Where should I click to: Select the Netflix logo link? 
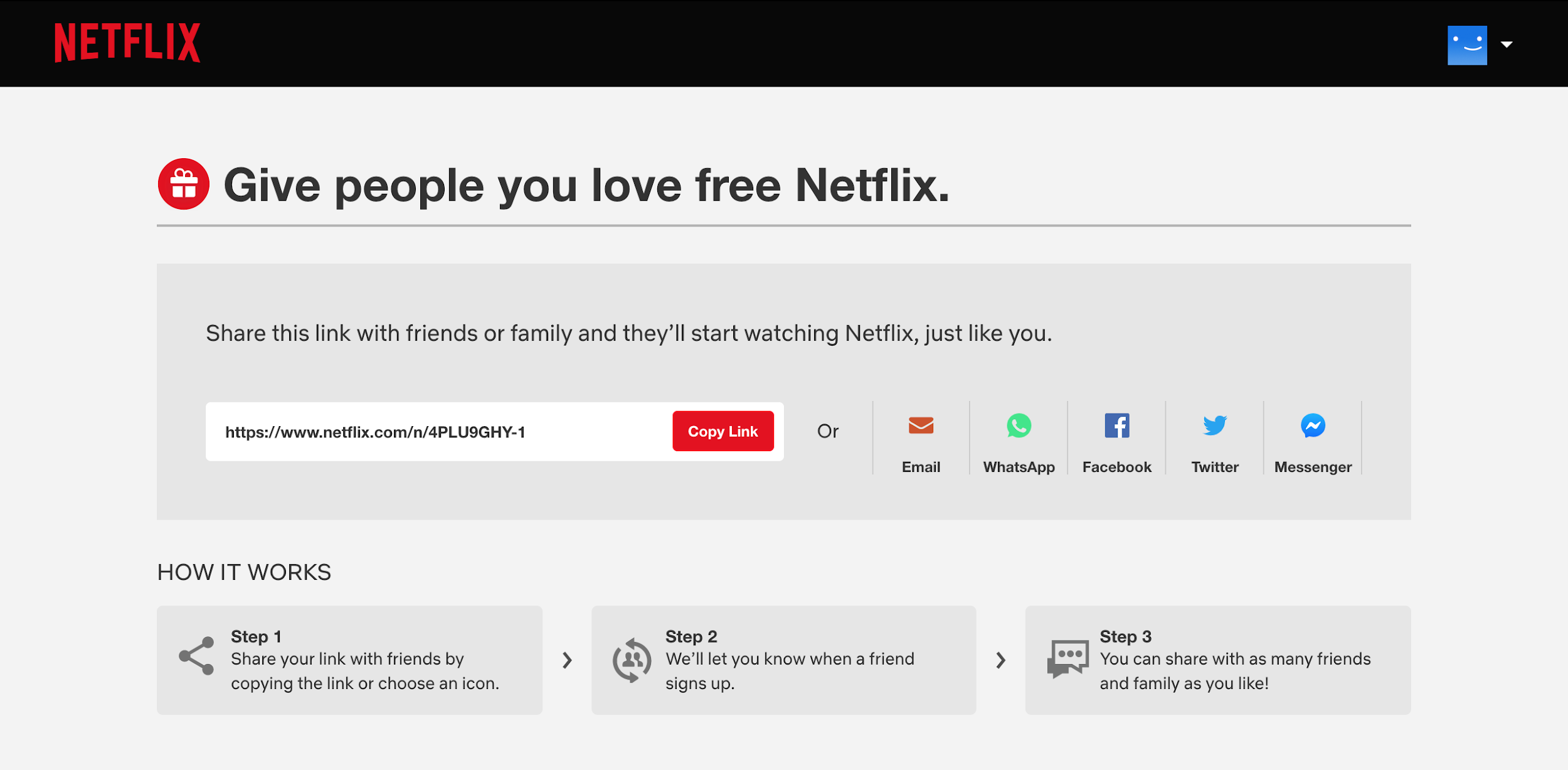128,41
